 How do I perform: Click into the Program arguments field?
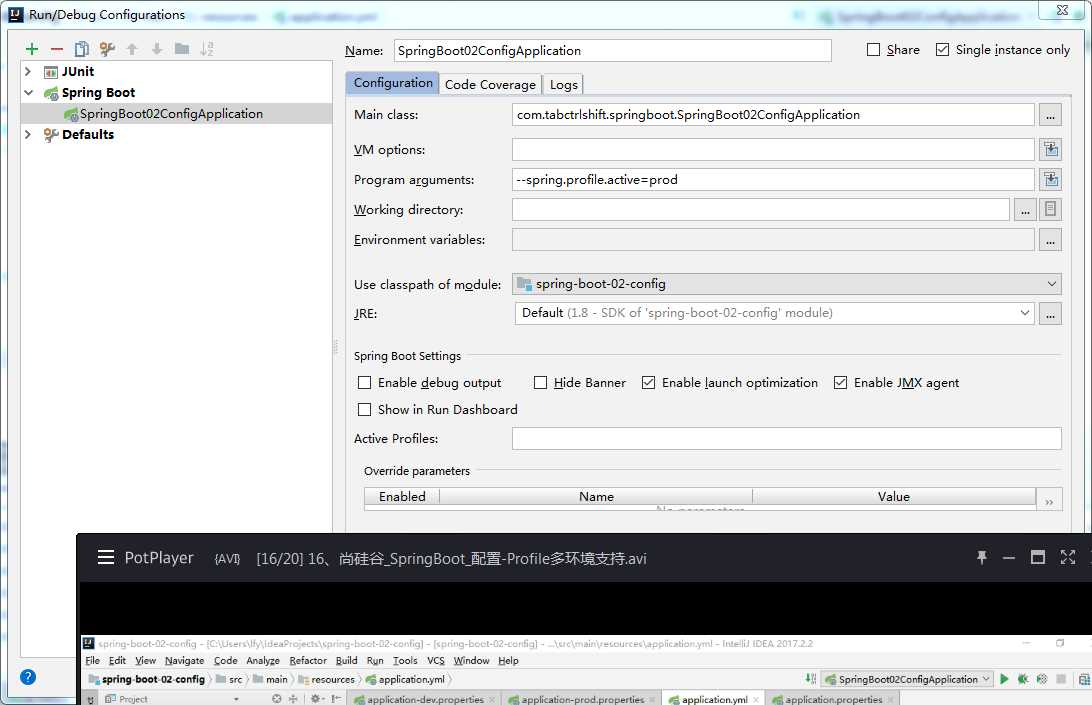(x=773, y=180)
